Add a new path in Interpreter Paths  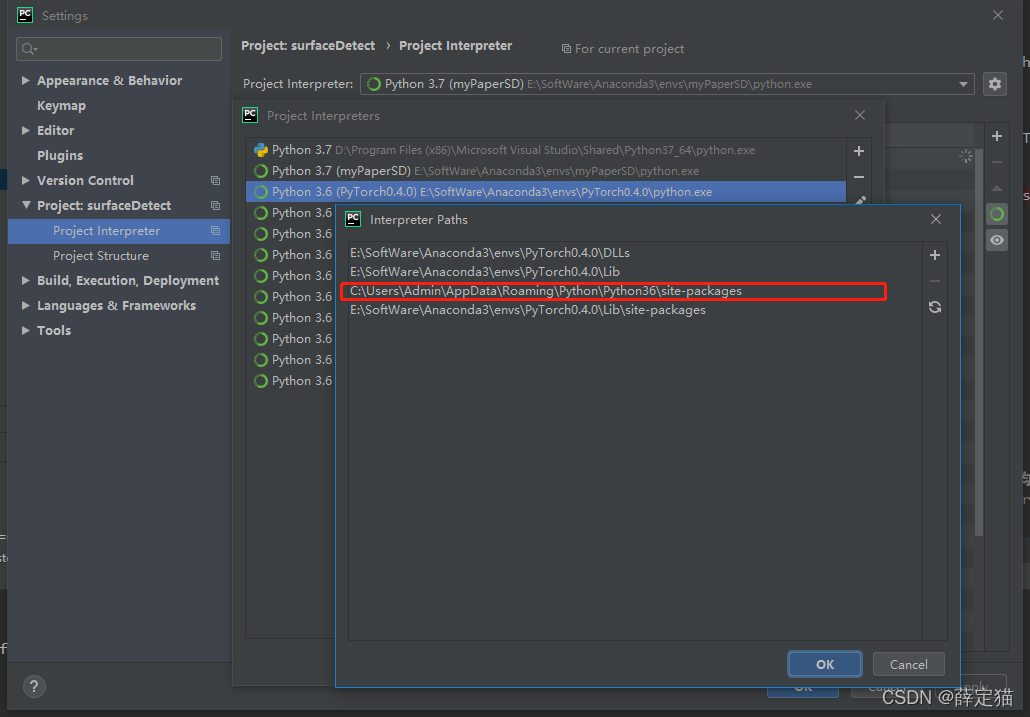[935, 255]
